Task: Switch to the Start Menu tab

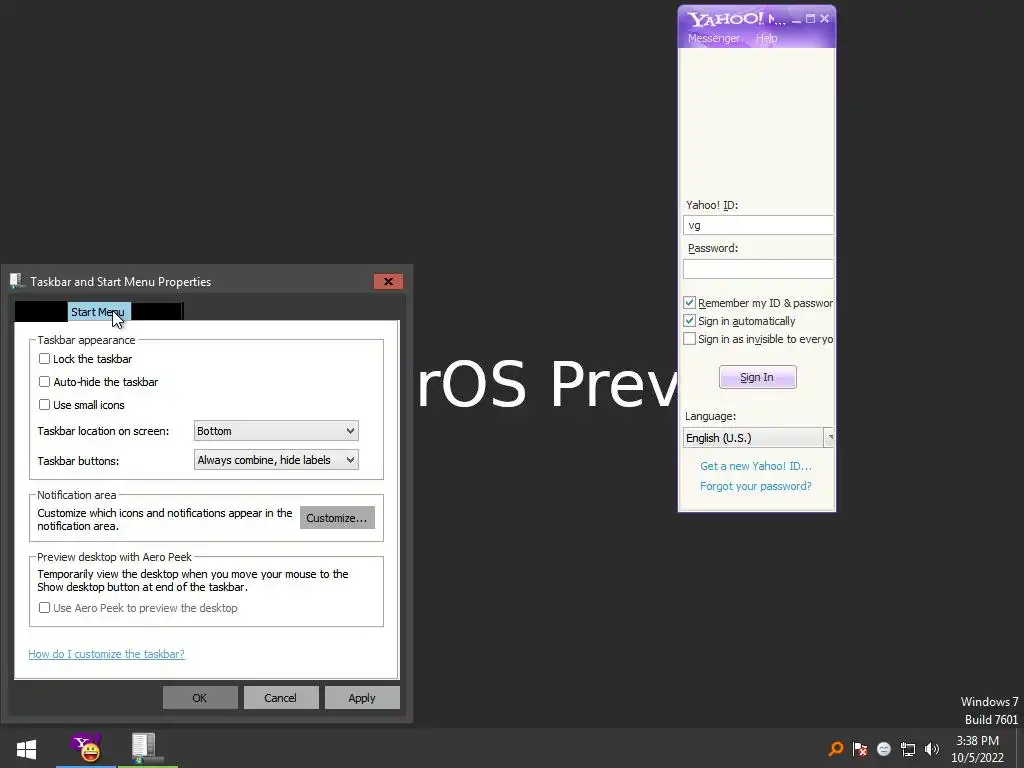Action: (x=99, y=312)
